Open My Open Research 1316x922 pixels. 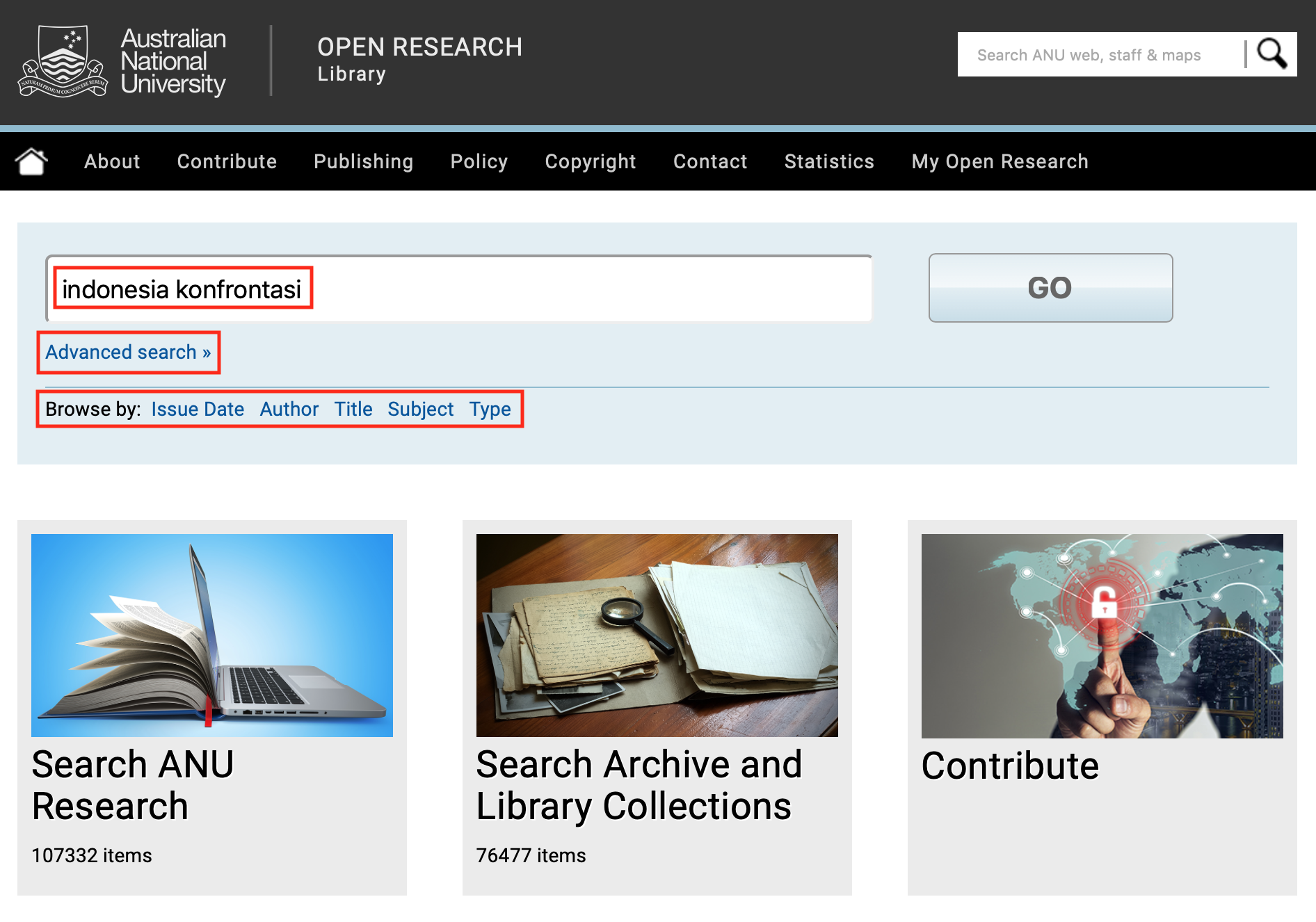pos(1000,161)
